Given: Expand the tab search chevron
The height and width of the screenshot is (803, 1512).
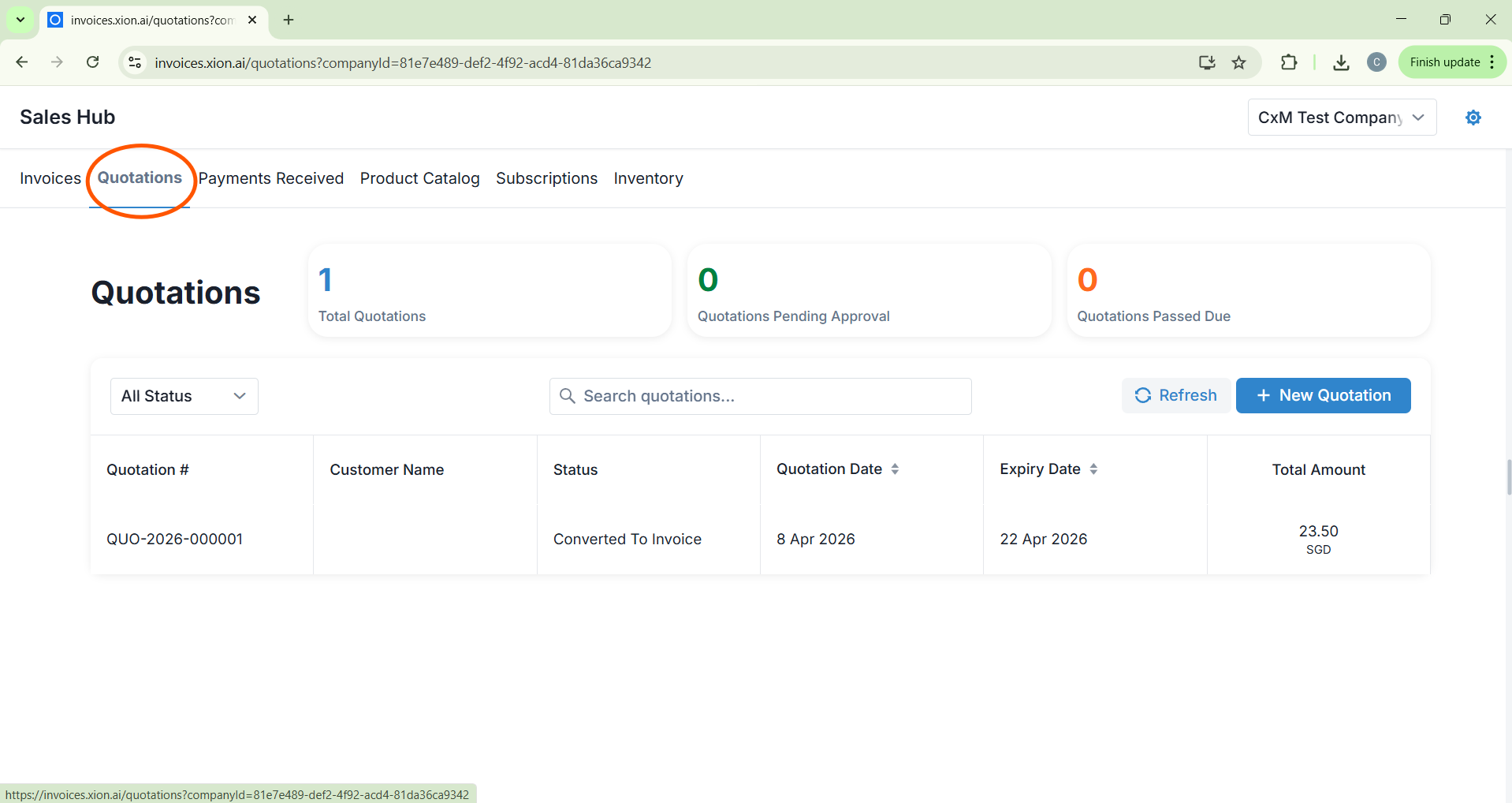Looking at the screenshot, I should [x=20, y=20].
